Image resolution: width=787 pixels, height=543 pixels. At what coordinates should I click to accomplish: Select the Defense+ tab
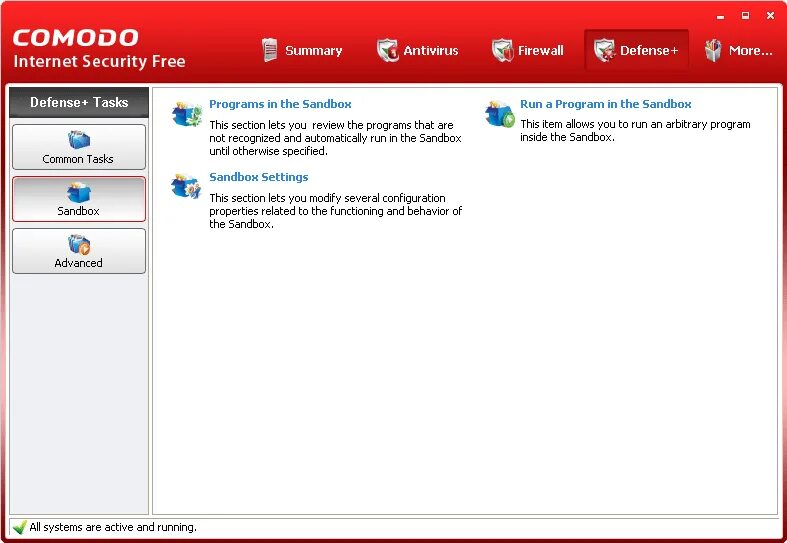point(636,50)
